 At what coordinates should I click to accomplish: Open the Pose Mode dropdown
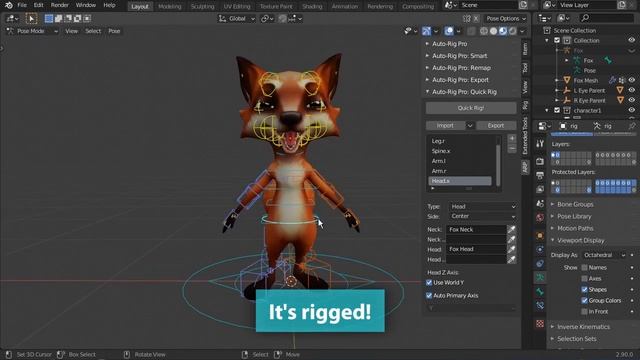coord(32,31)
